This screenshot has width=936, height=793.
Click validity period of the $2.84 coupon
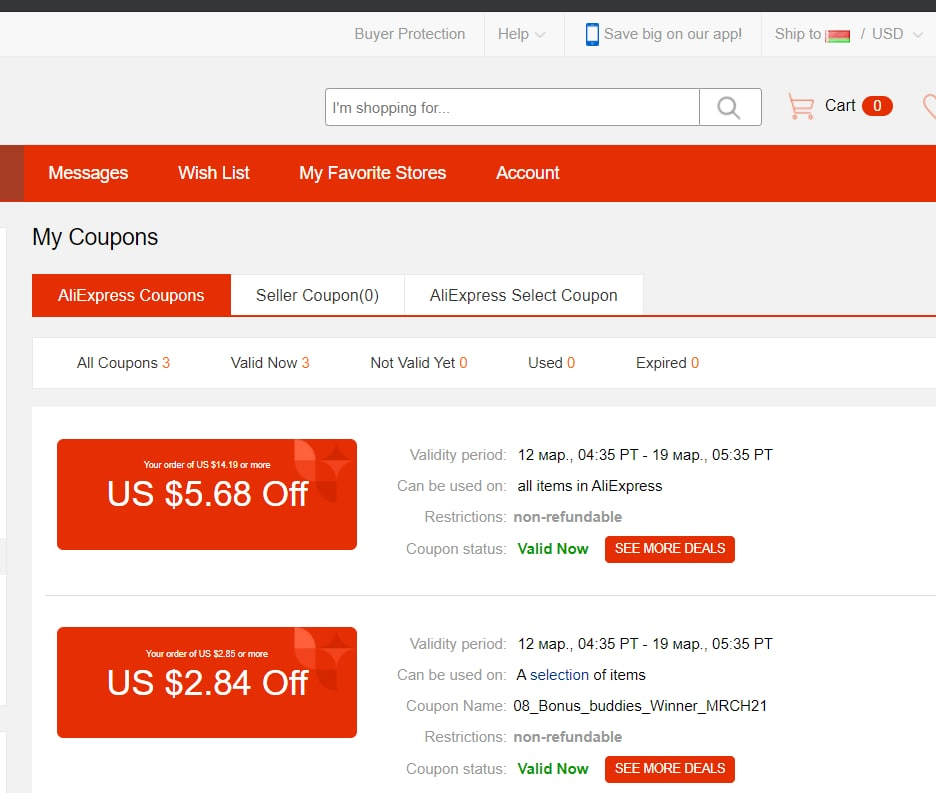click(645, 644)
